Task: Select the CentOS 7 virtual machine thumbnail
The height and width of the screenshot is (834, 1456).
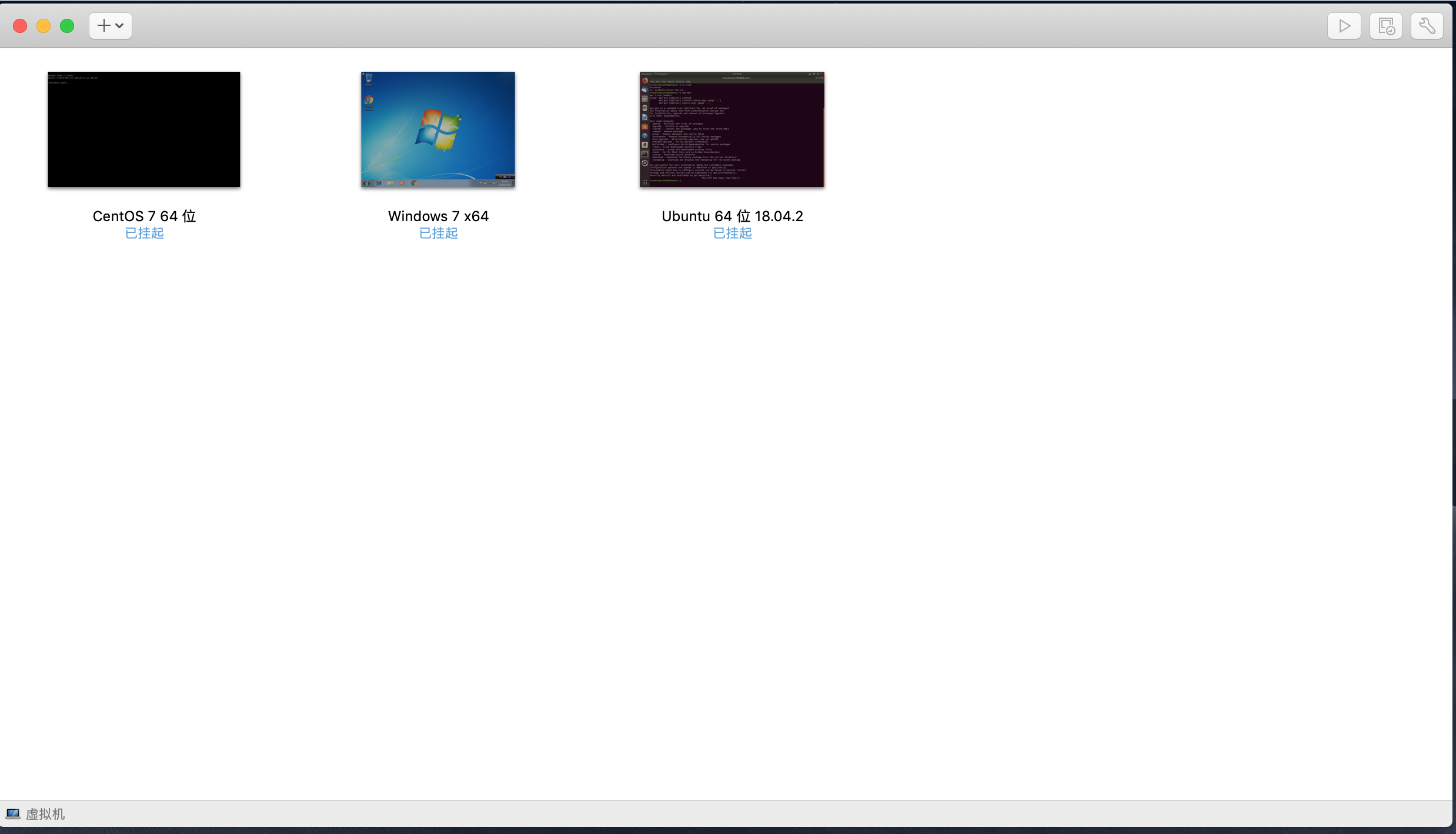Action: pos(143,129)
